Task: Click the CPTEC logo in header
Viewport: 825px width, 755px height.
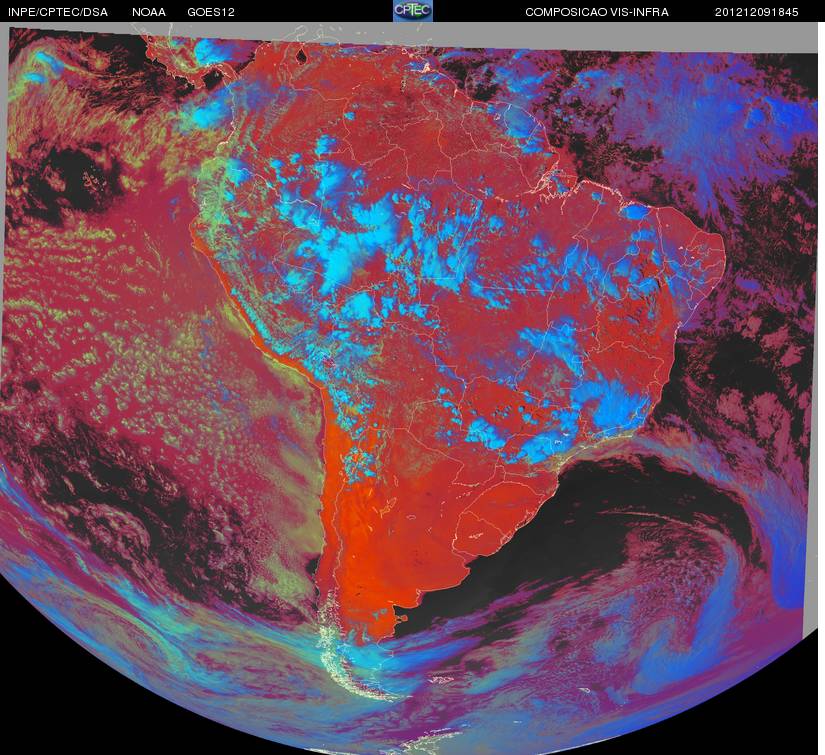Action: tap(413, 11)
